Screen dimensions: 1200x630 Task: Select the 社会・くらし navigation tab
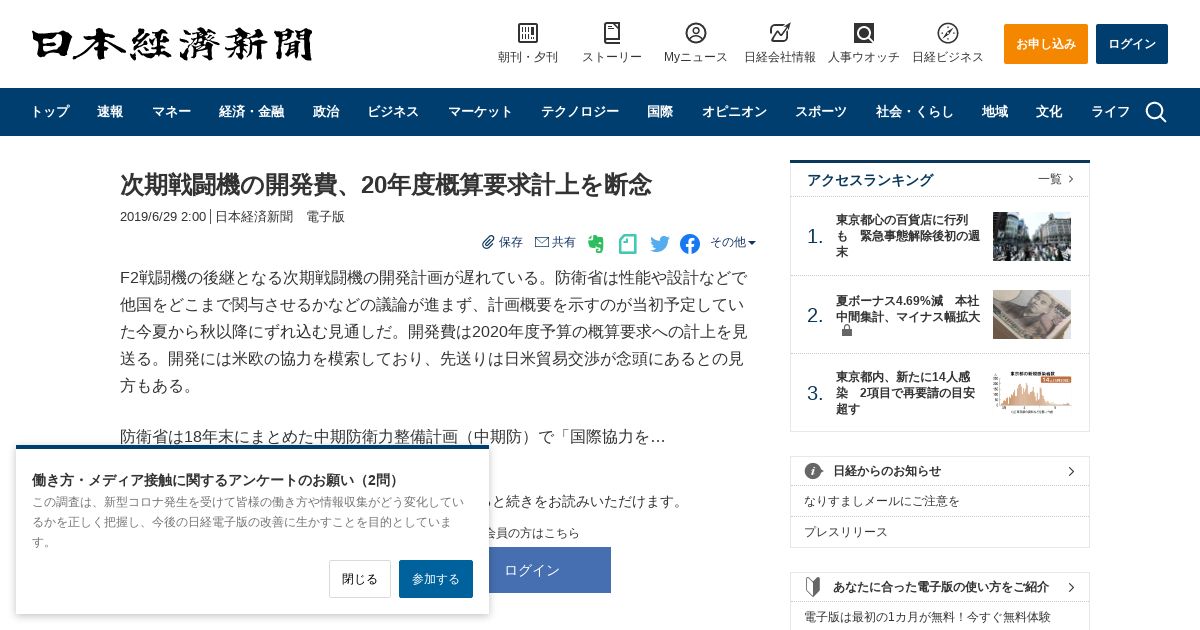click(915, 112)
